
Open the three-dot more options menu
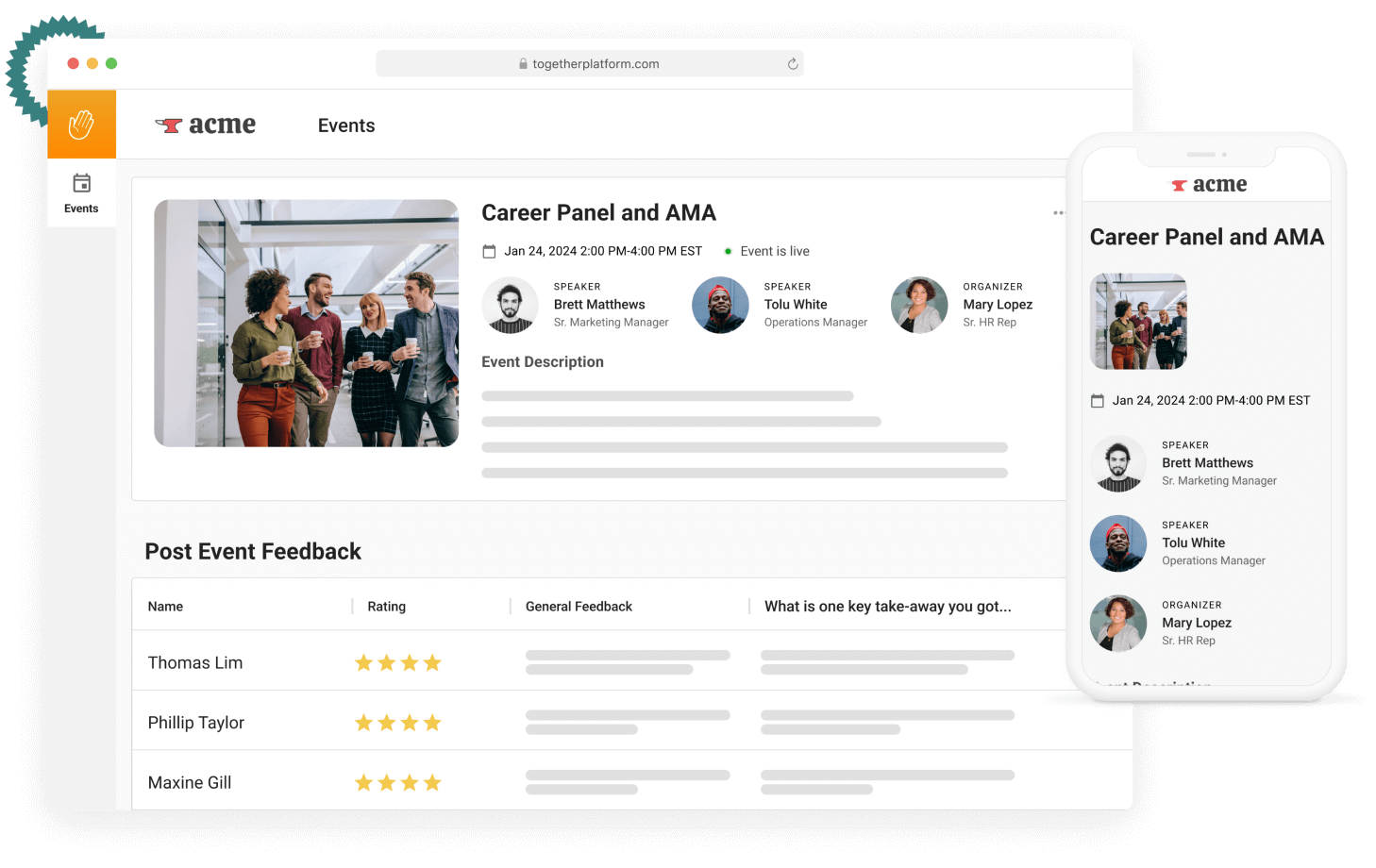[1059, 213]
